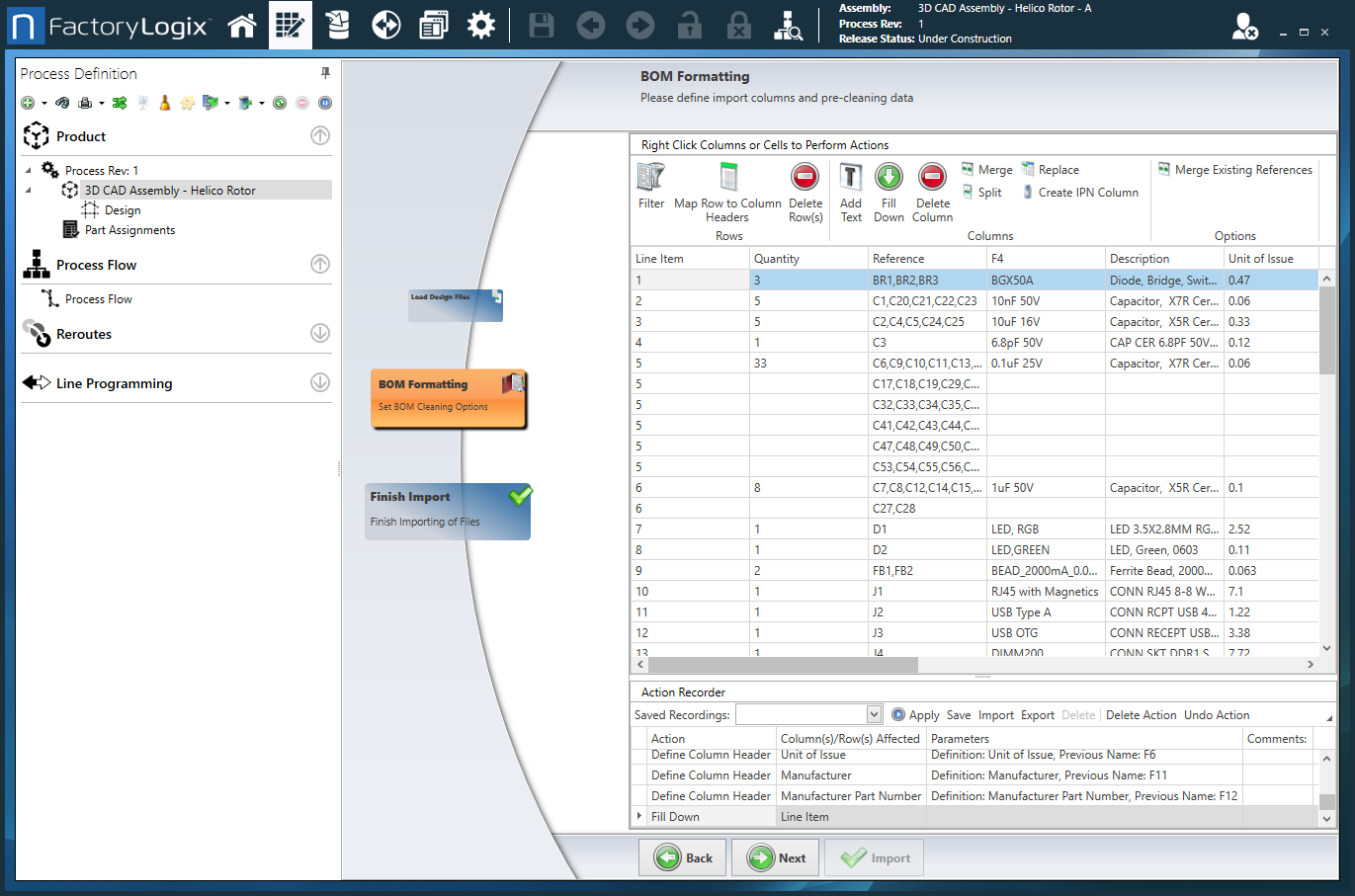Expand the Reroutes section

pyautogui.click(x=320, y=333)
